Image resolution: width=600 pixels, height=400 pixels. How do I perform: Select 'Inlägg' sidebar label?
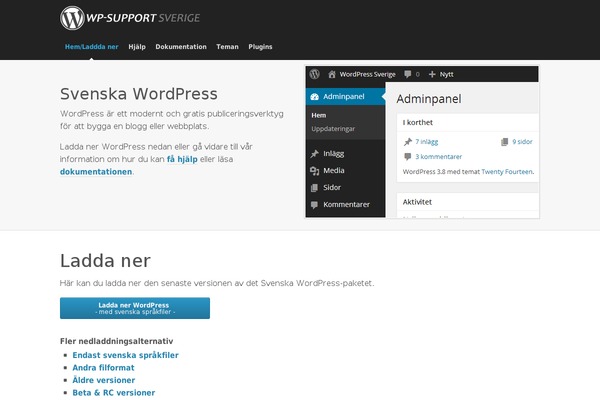(334, 154)
